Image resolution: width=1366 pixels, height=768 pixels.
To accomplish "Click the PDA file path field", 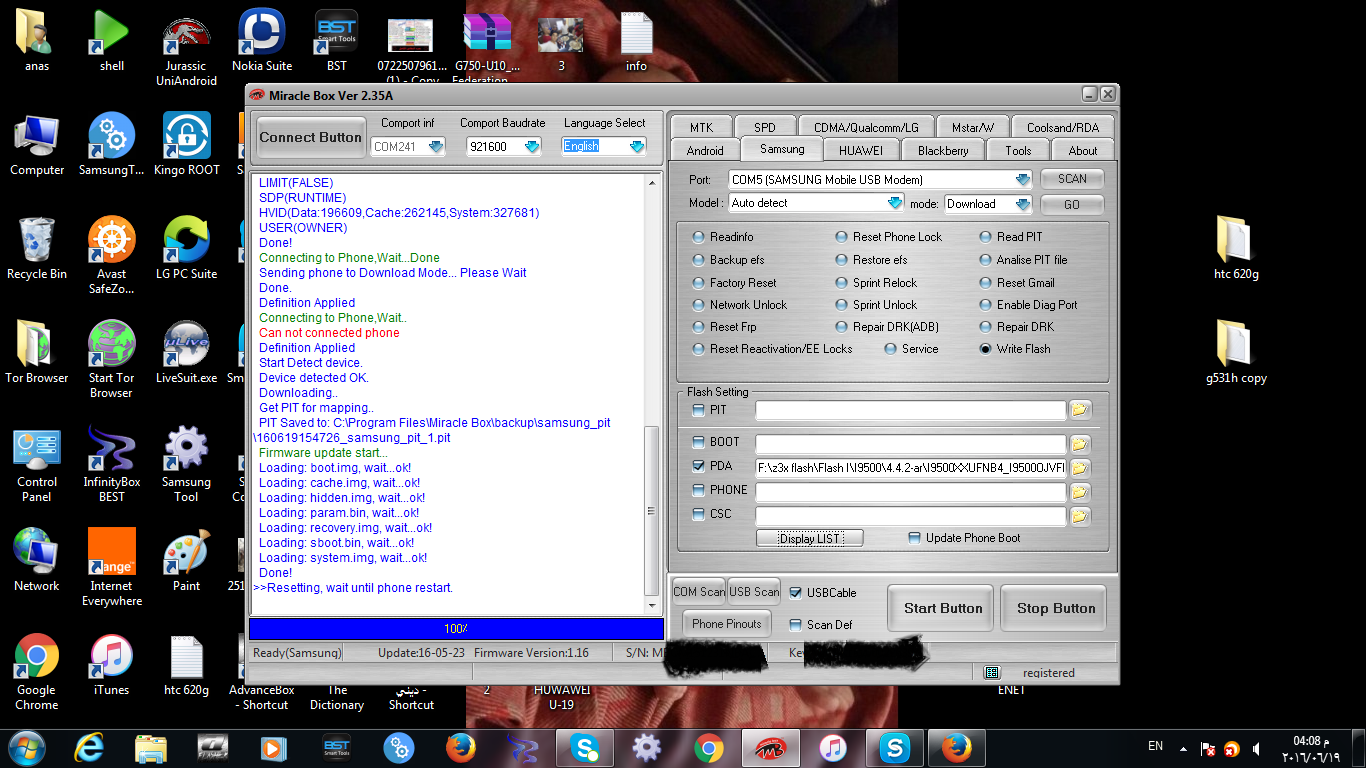I will point(911,467).
